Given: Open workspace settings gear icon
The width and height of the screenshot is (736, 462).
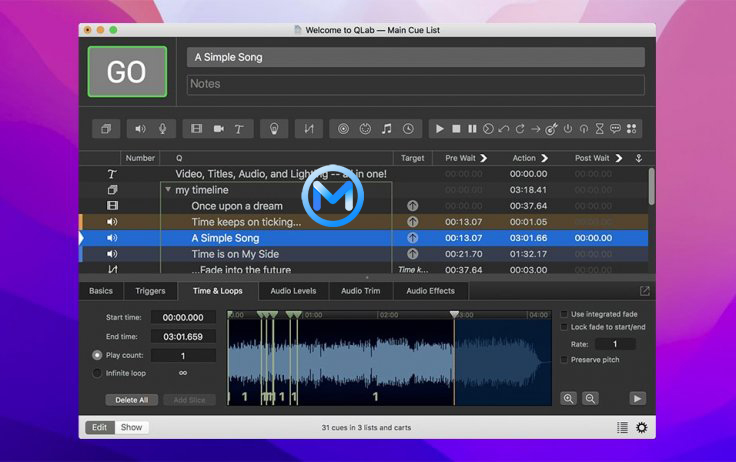Looking at the screenshot, I should (x=641, y=428).
